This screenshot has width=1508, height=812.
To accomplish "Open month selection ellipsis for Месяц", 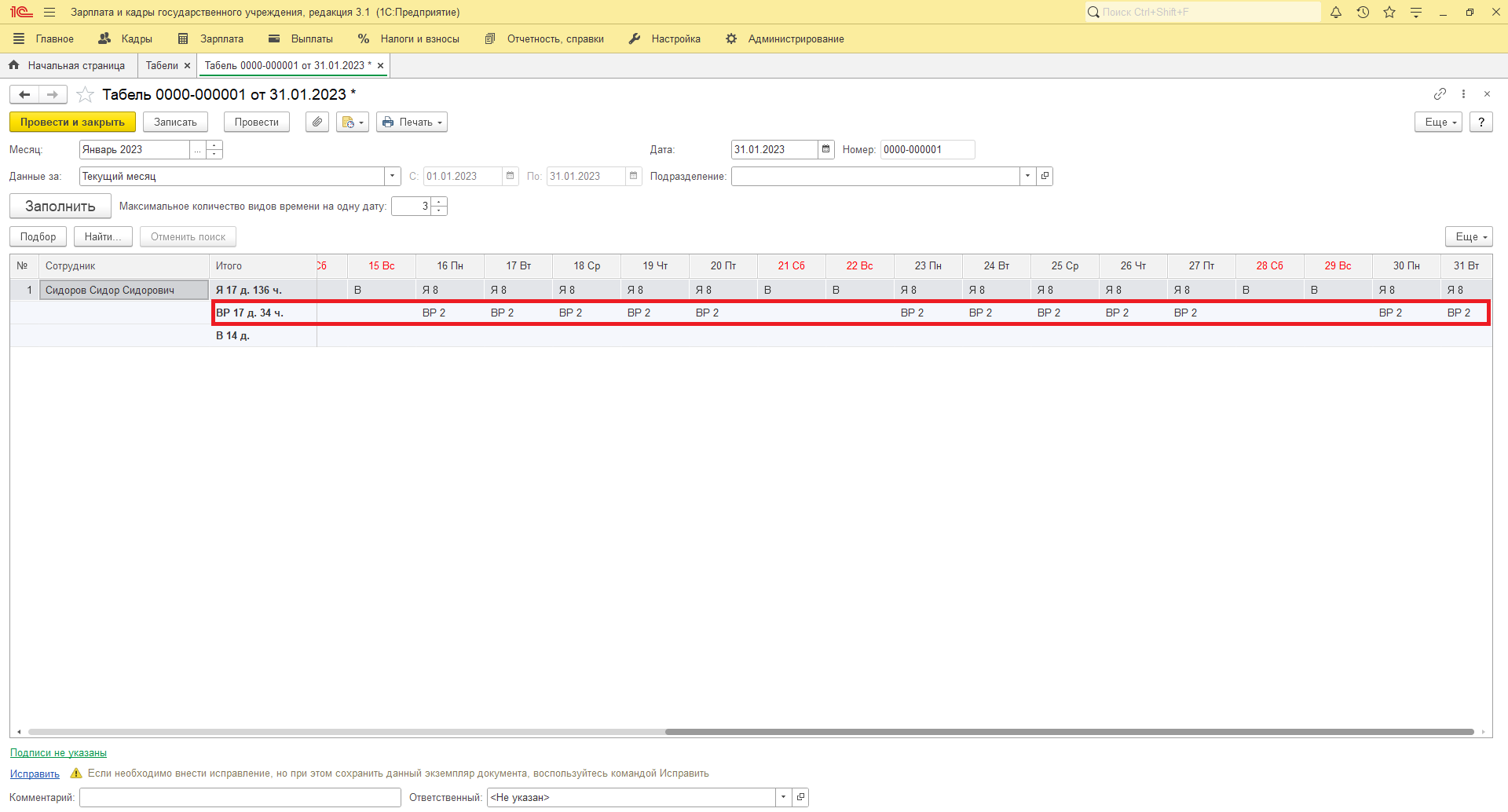I will tap(197, 149).
